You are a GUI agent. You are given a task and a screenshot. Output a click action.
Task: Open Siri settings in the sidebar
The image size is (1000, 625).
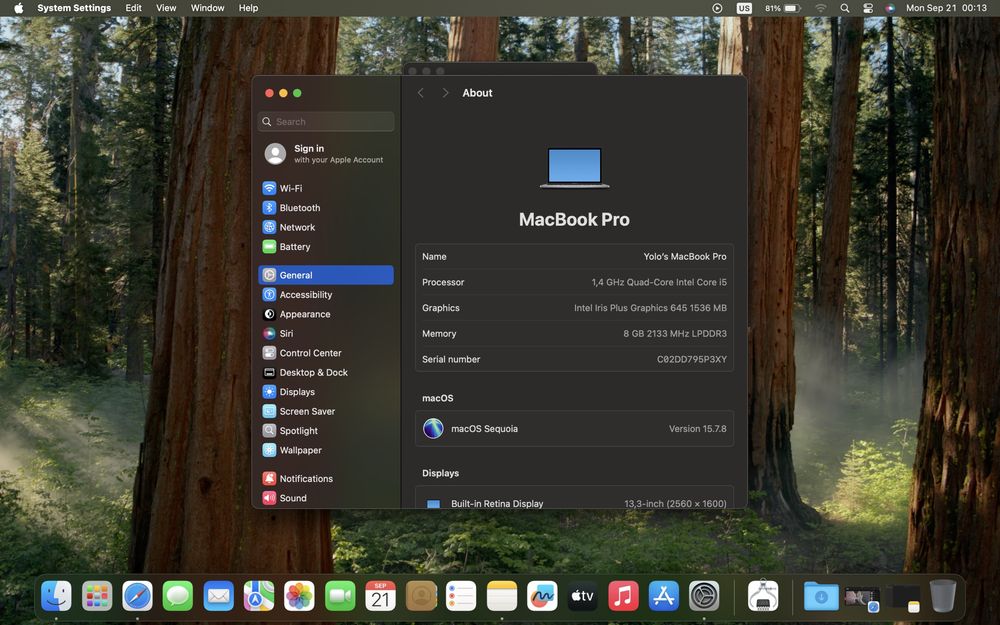tap(326, 334)
